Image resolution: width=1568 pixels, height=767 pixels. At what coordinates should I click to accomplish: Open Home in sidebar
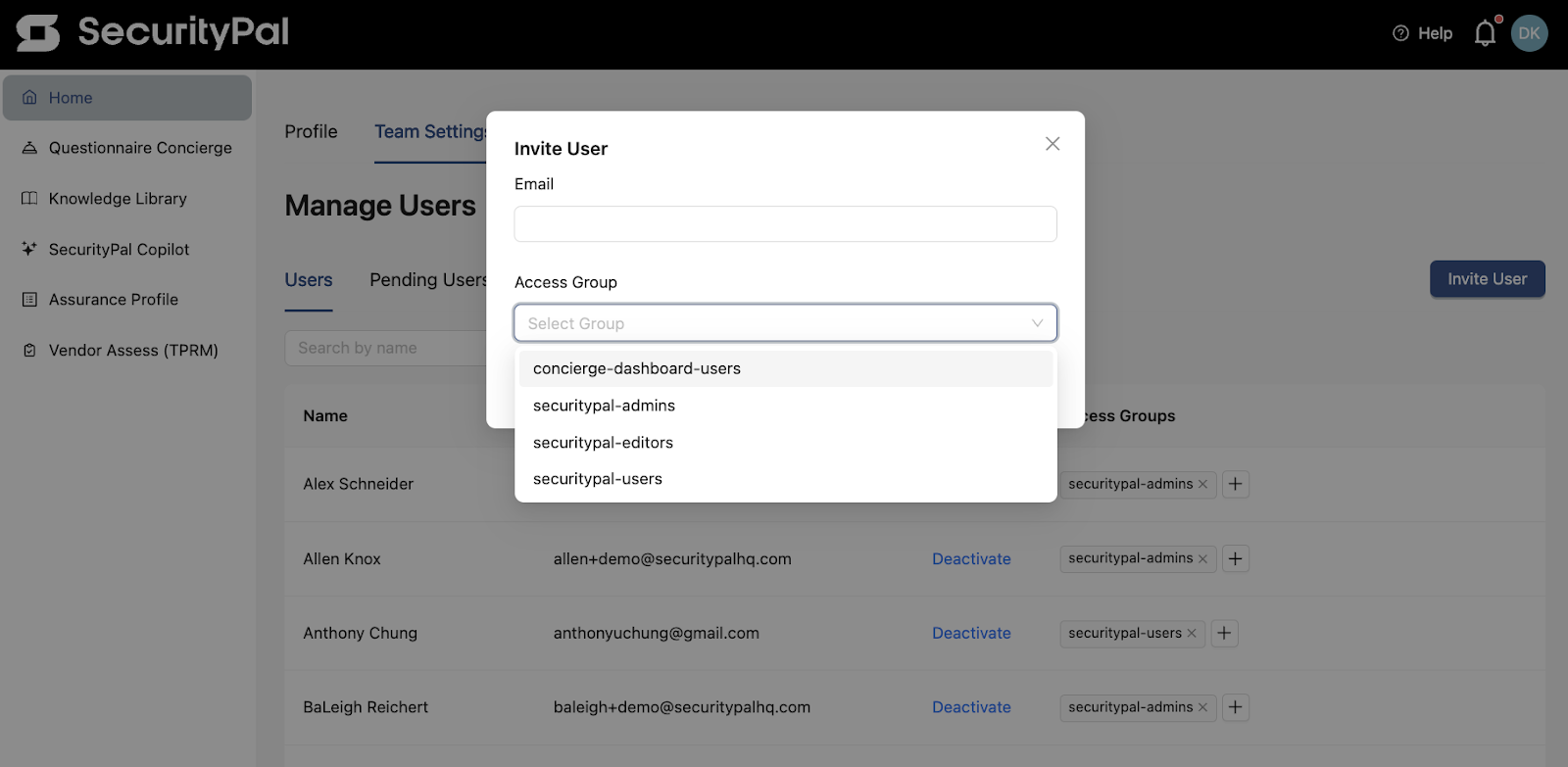click(127, 98)
